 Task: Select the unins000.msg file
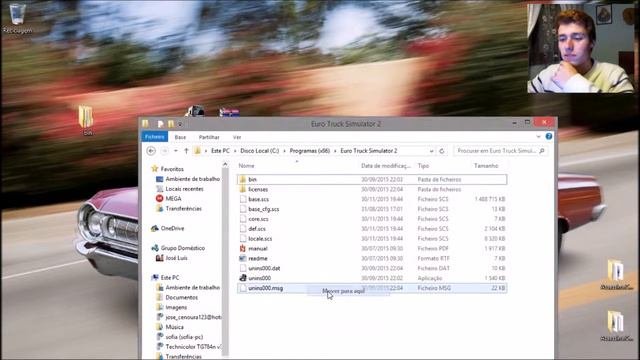372,288
